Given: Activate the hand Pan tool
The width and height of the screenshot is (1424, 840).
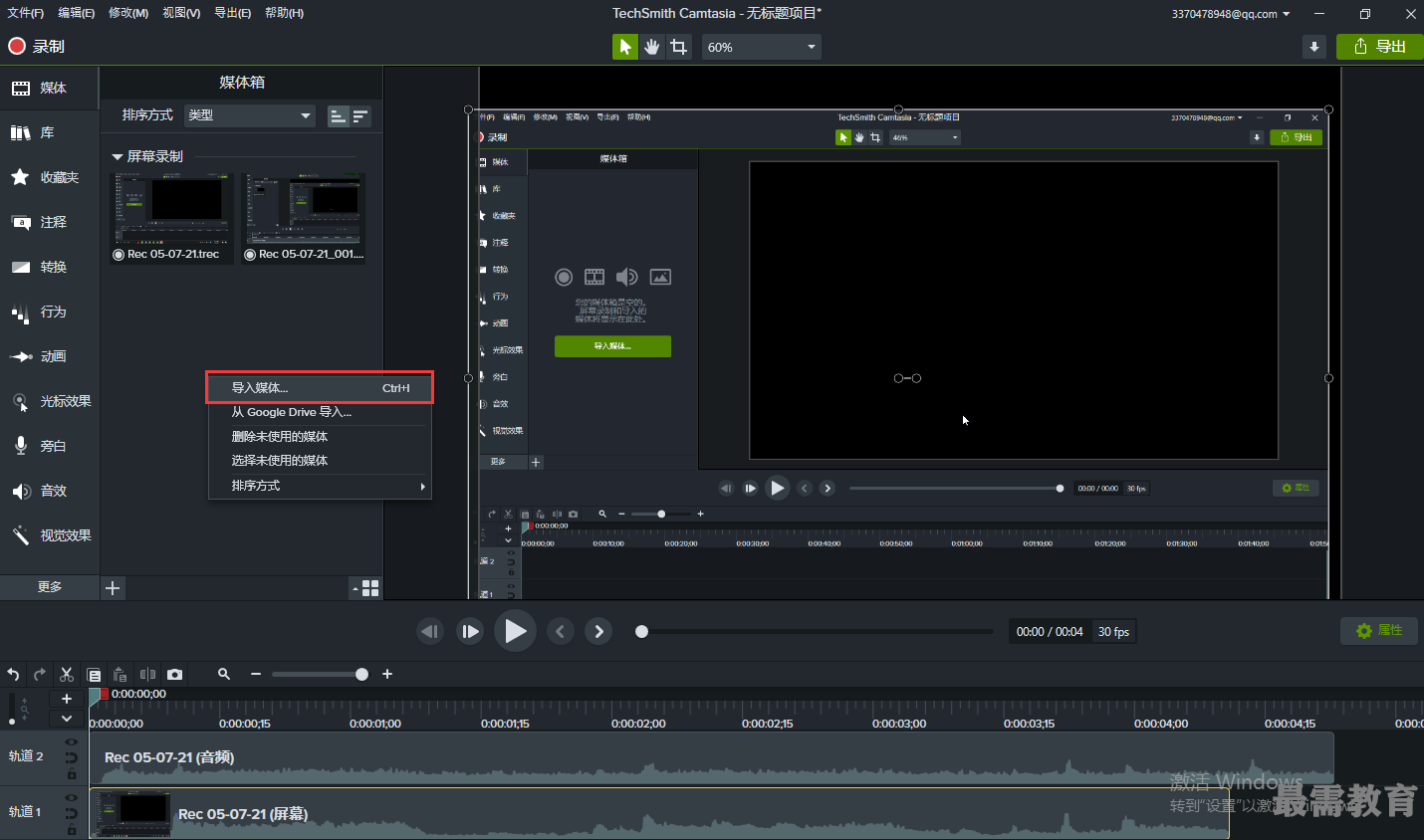Looking at the screenshot, I should coord(651,47).
